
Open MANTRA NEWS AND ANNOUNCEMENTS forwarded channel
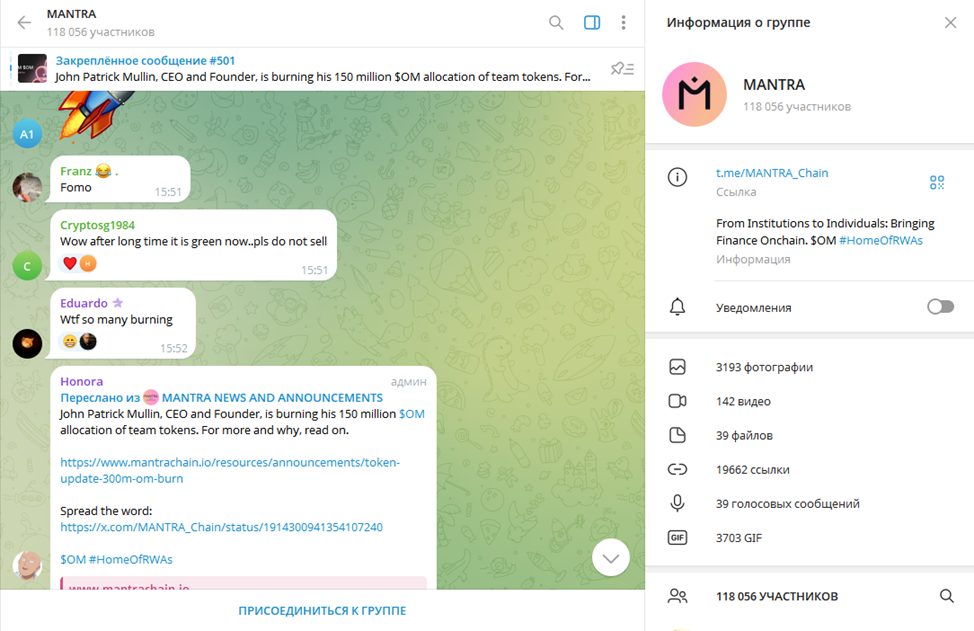[x=272, y=397]
